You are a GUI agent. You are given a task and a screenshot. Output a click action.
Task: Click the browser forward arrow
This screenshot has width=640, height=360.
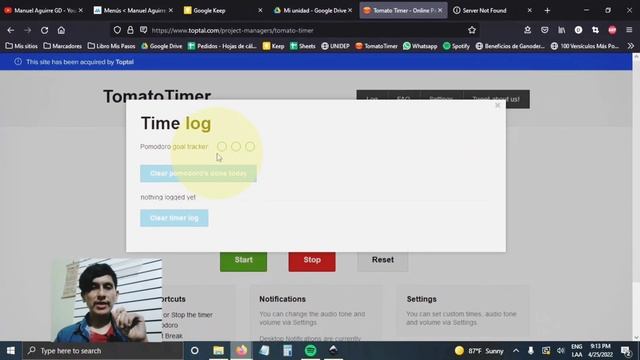[x=27, y=30]
